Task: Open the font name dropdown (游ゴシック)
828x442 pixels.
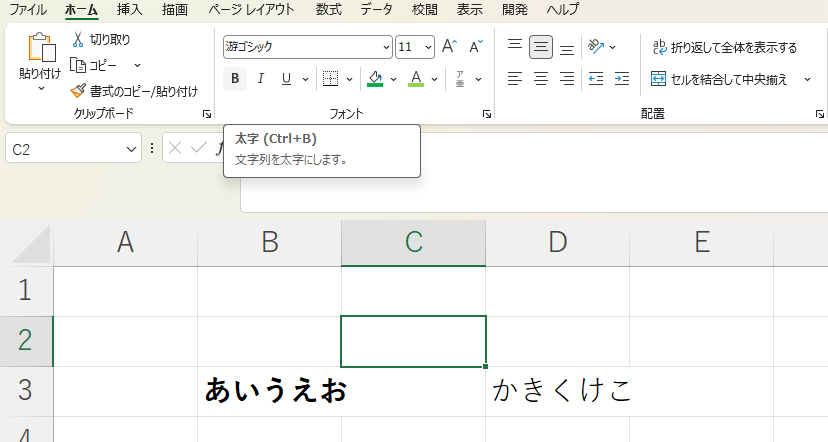Action: click(x=386, y=47)
